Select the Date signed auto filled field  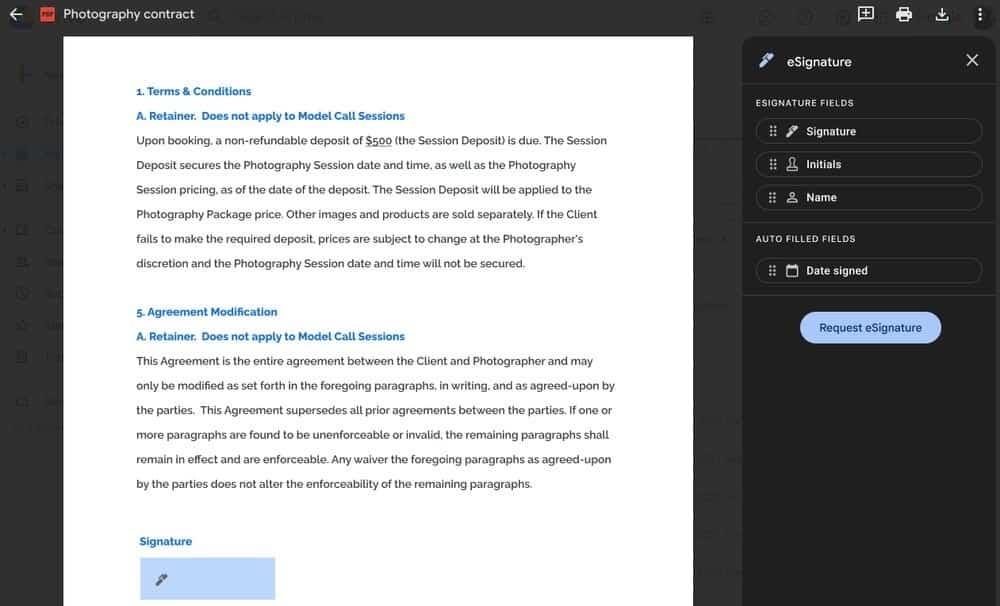(x=868, y=269)
